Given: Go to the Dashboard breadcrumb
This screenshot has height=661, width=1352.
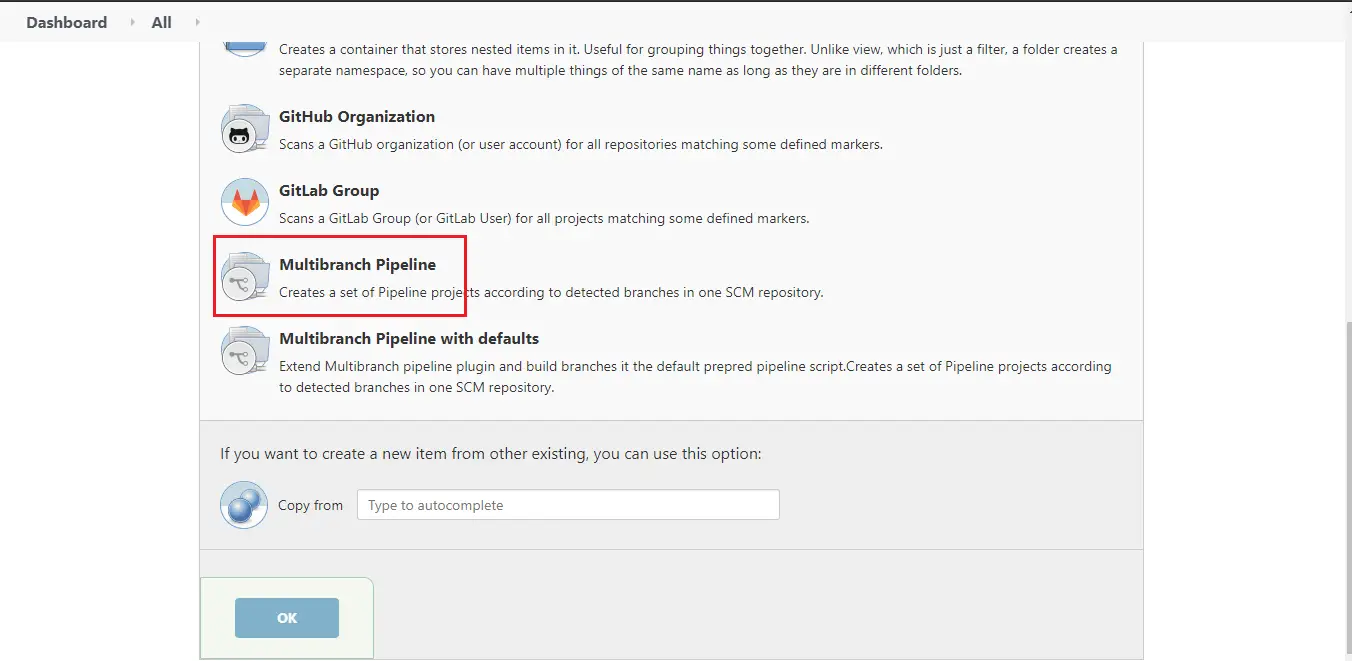Looking at the screenshot, I should (66, 22).
